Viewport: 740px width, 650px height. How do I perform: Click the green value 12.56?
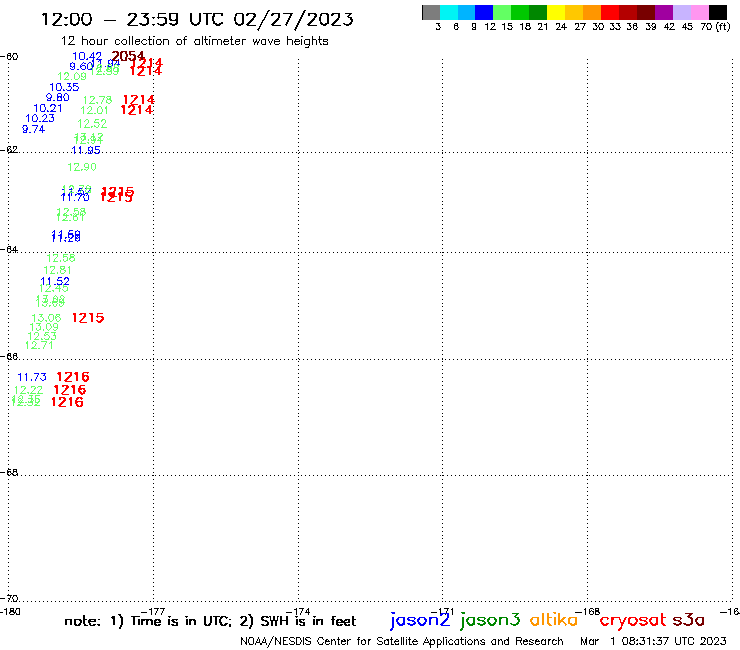click(x=61, y=258)
